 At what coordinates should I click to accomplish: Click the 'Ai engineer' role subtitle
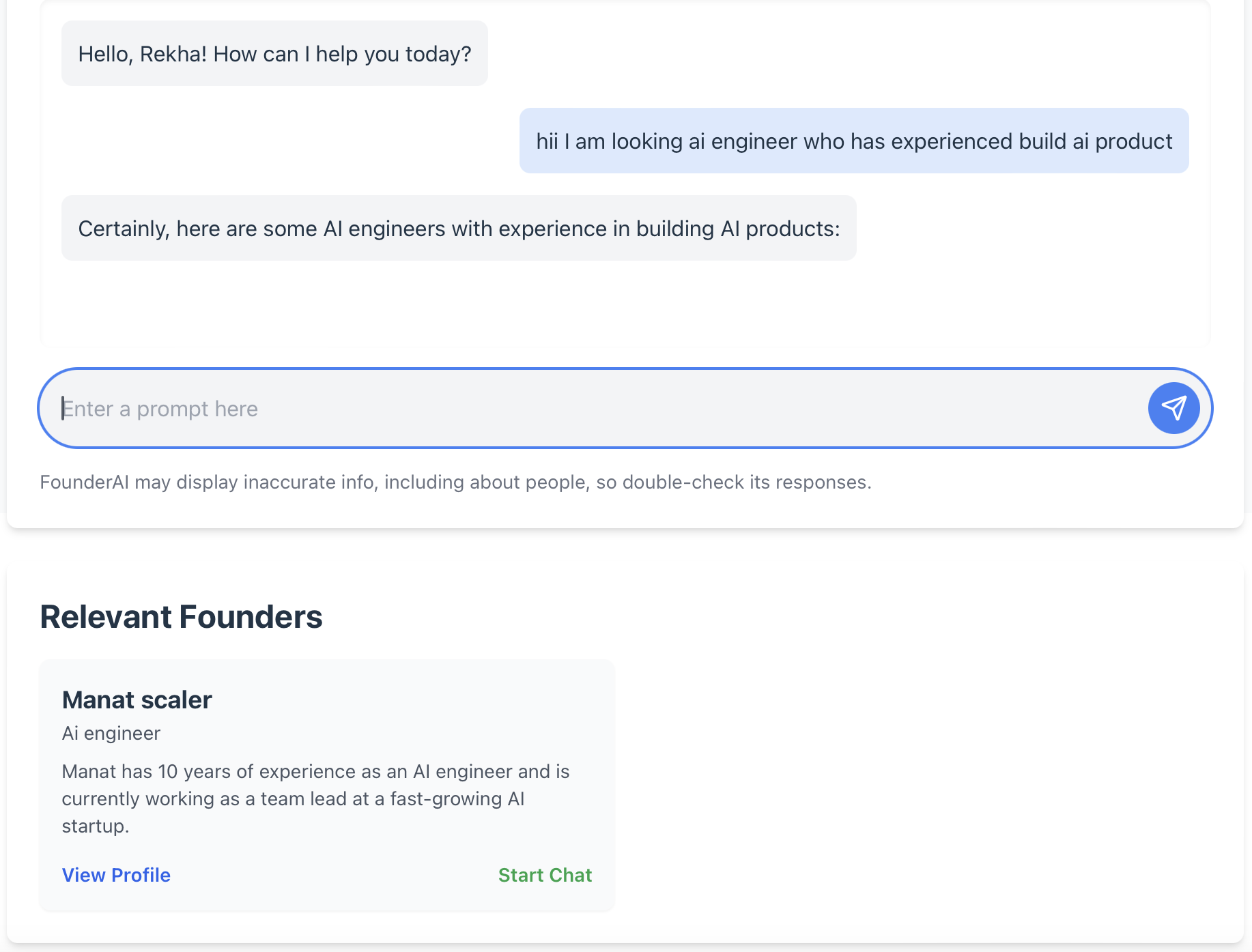coord(111,733)
